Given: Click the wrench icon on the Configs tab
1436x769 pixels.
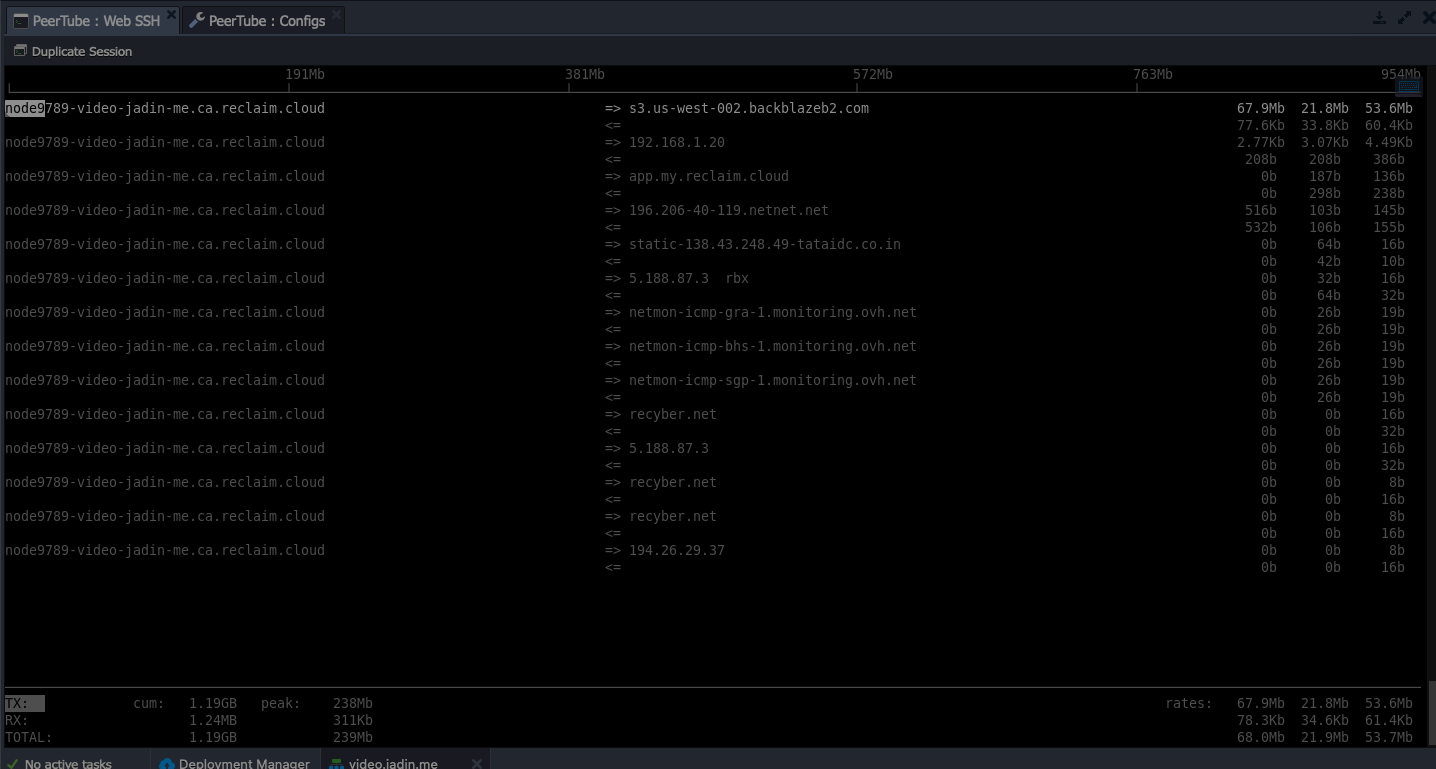Looking at the screenshot, I should click(197, 20).
